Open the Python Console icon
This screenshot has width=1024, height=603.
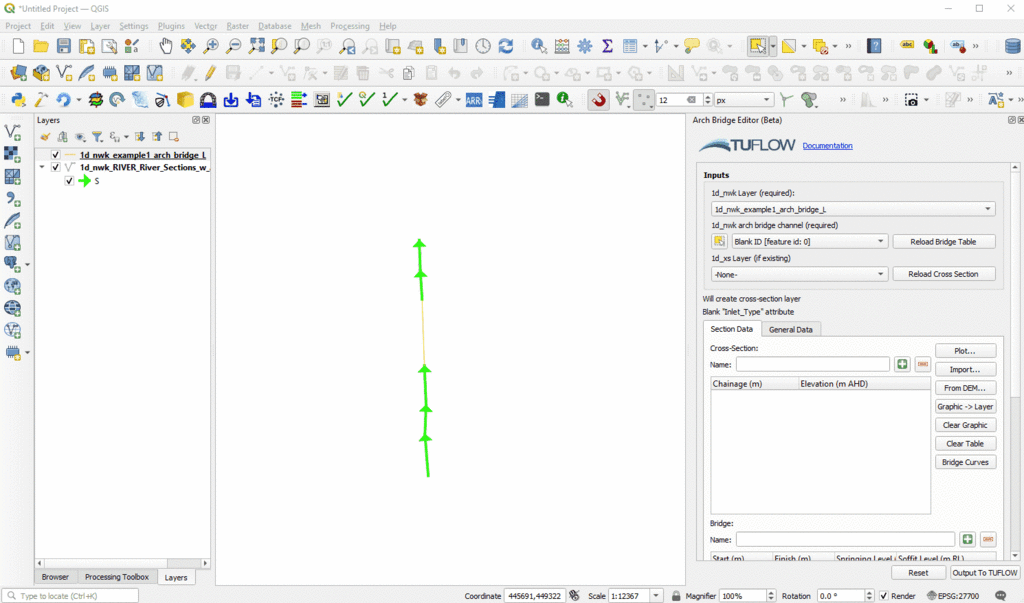(17, 100)
